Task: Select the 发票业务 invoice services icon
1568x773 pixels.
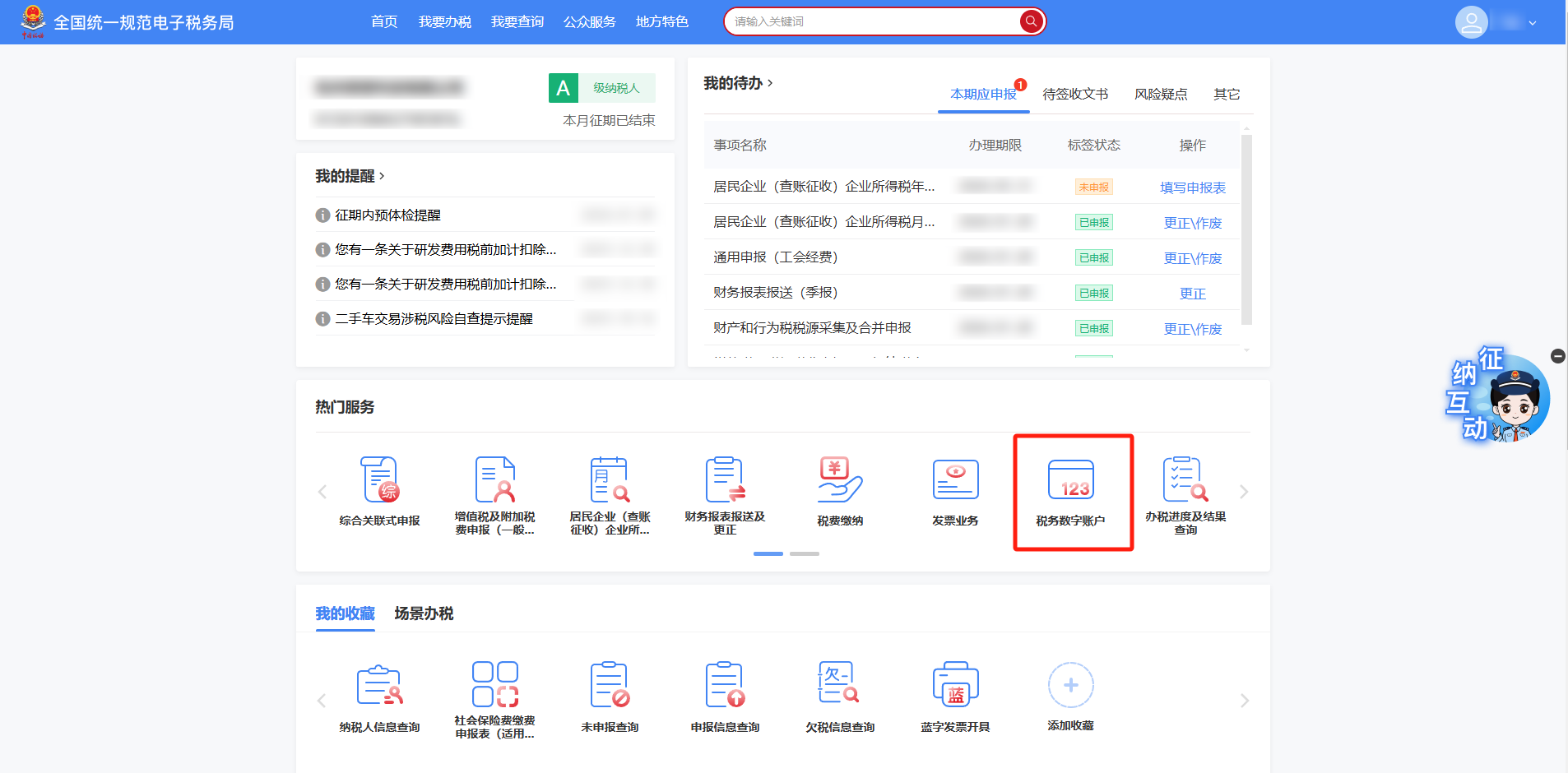Action: pyautogui.click(x=954, y=492)
